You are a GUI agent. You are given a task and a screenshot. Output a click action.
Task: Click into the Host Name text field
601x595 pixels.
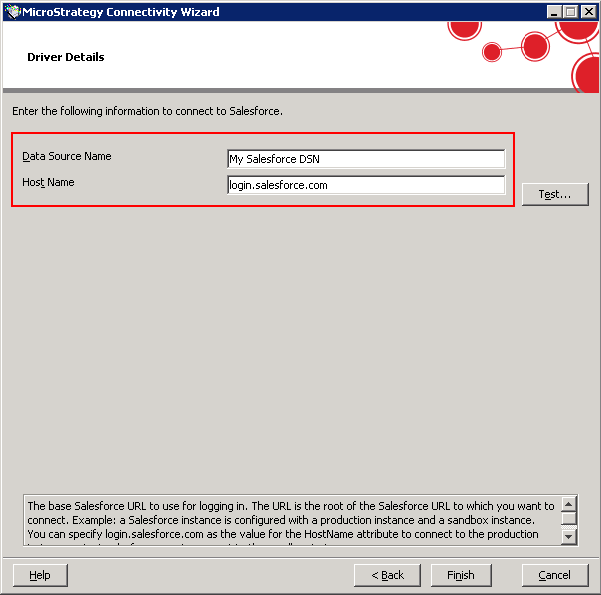(366, 185)
